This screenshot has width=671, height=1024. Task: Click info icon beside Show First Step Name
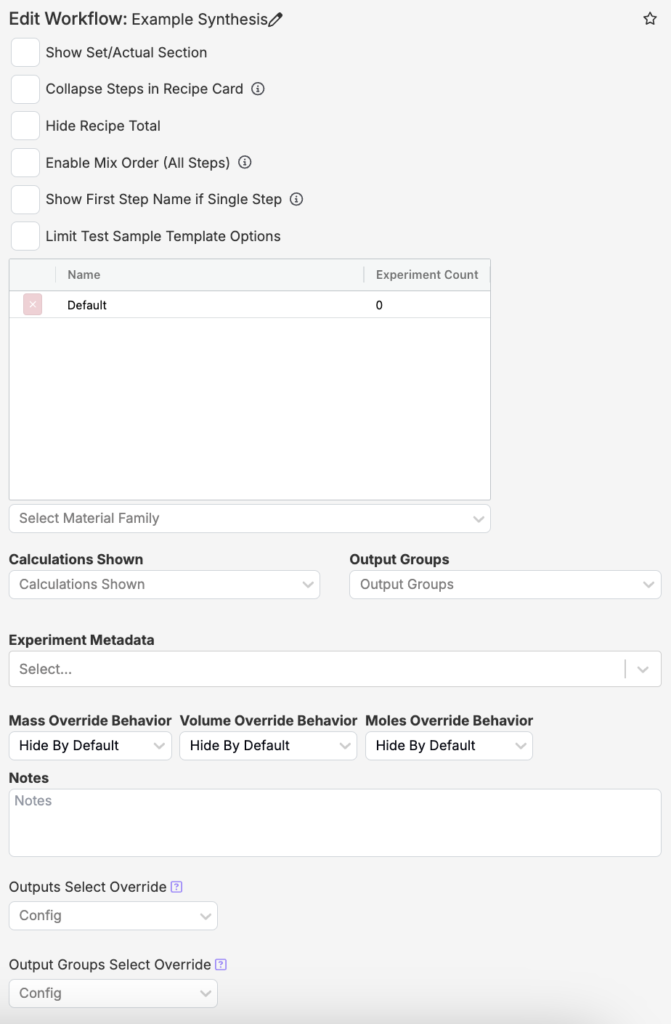(296, 199)
